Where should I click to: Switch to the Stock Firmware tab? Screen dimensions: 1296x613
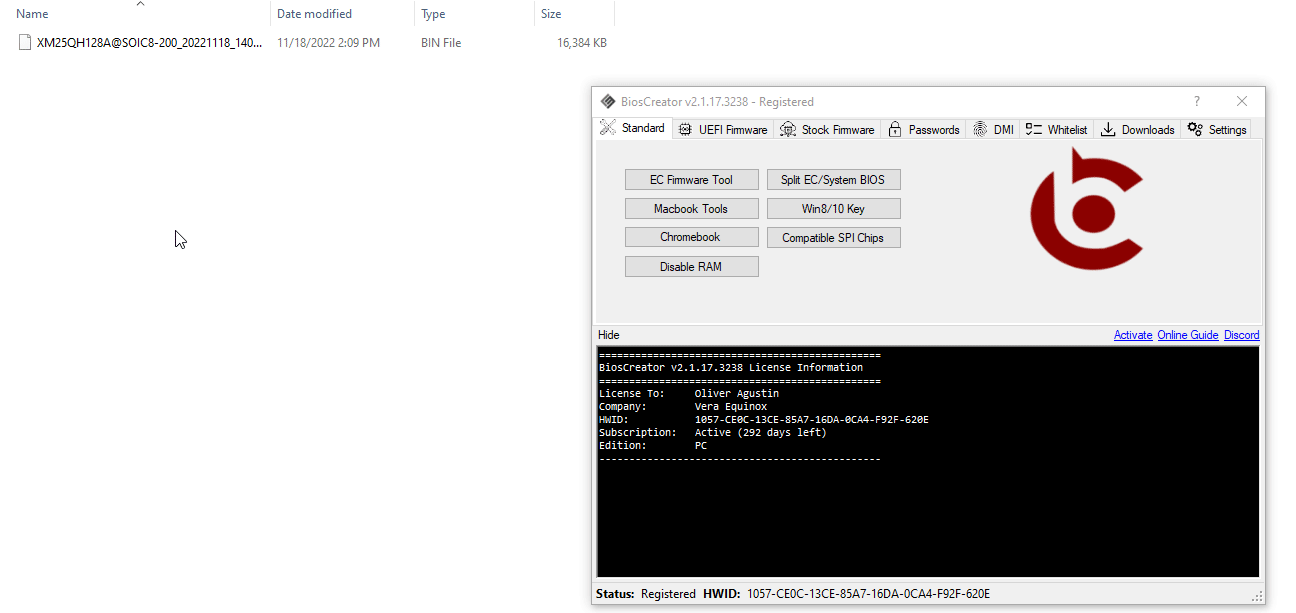click(x=827, y=129)
